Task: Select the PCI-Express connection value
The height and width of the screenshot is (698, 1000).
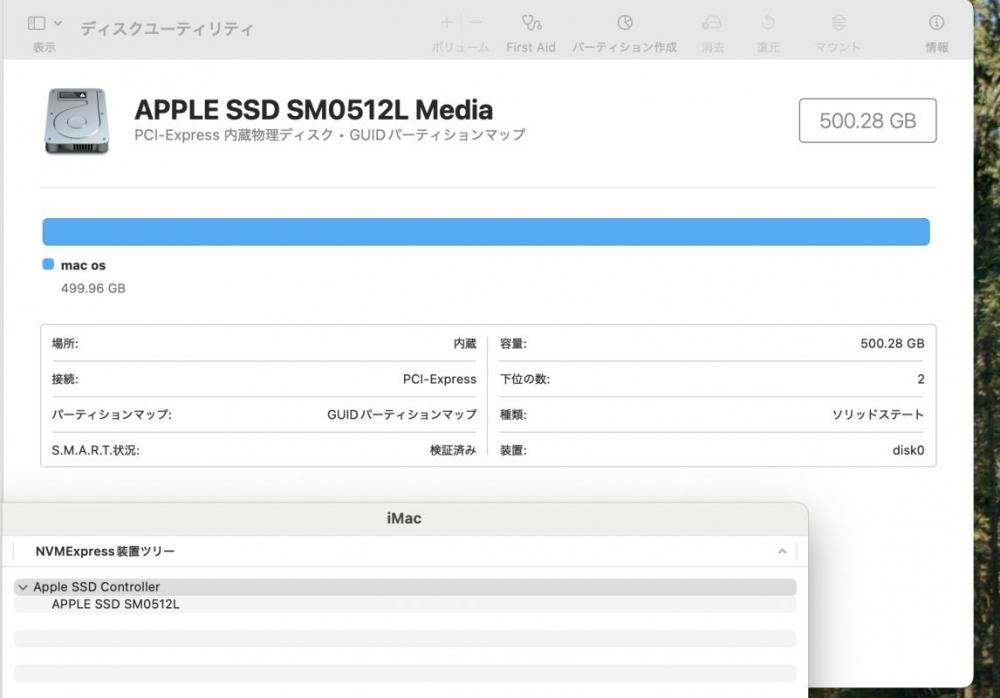Action: point(439,379)
